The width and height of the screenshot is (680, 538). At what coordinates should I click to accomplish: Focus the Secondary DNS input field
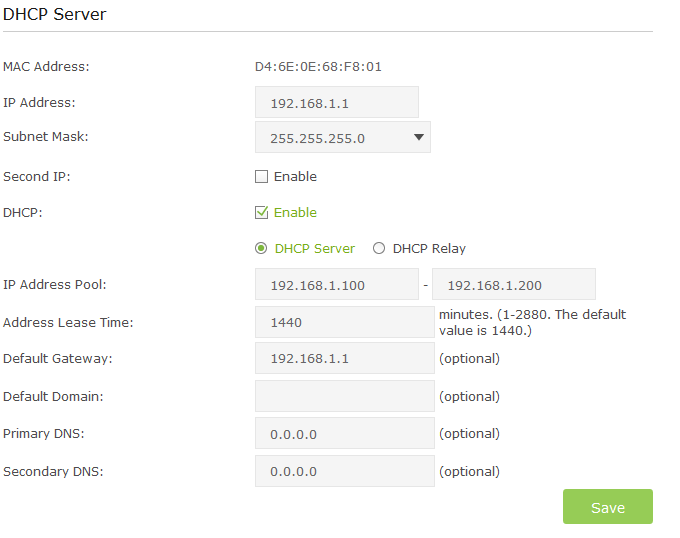point(344,471)
